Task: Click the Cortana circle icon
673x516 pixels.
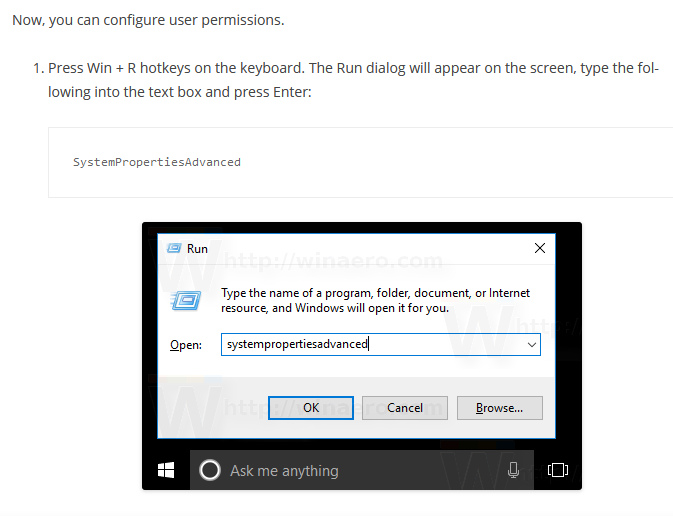Action: pyautogui.click(x=210, y=470)
